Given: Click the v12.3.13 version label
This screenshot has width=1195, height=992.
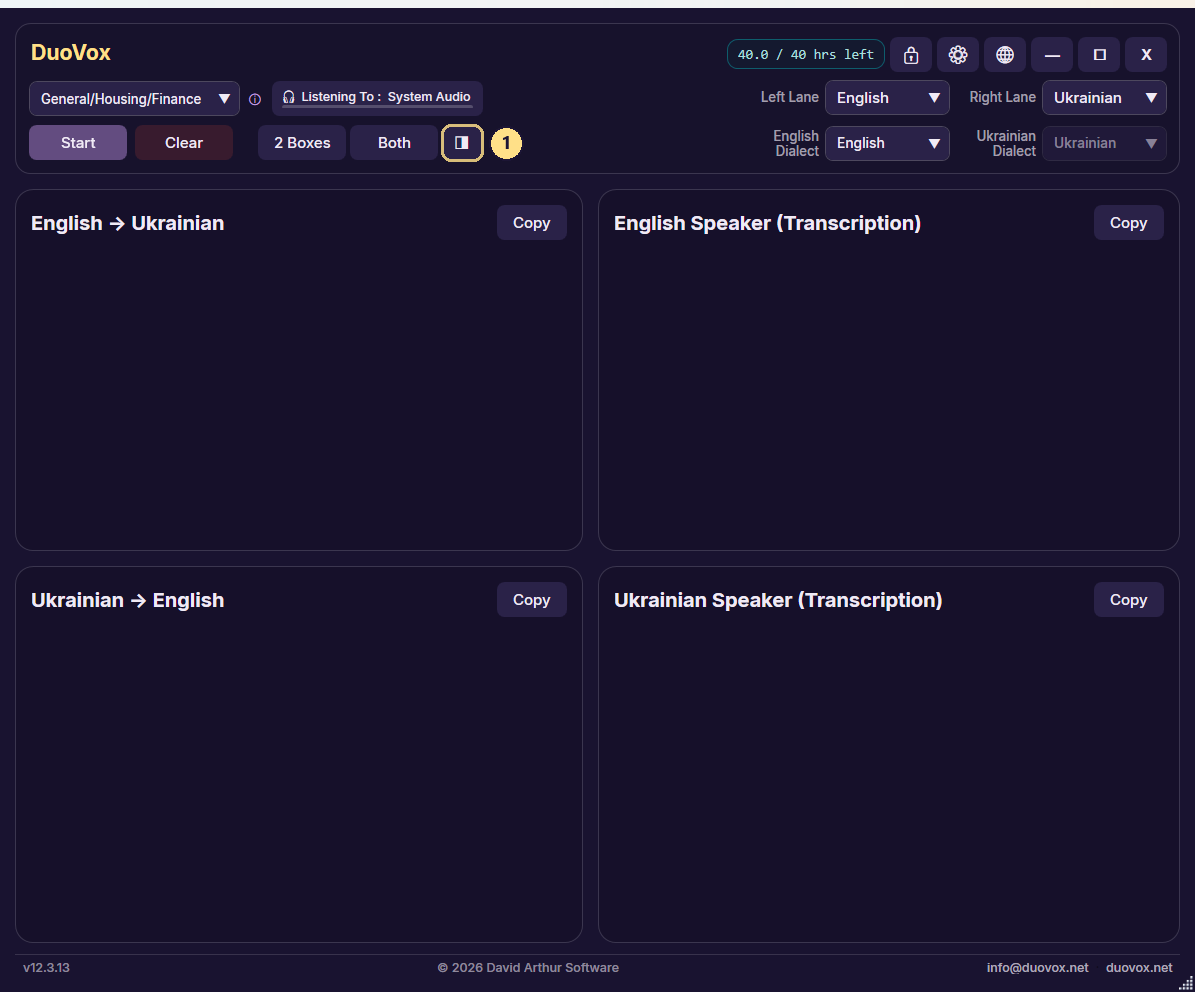Looking at the screenshot, I should 46,968.
